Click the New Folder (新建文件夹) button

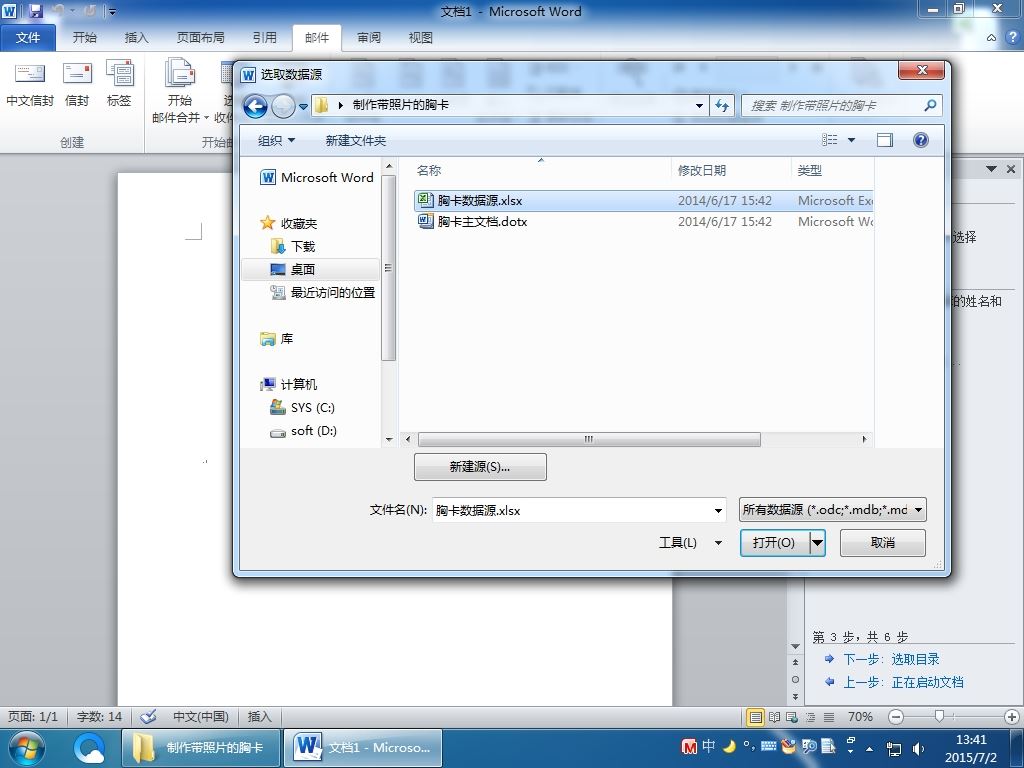pos(356,140)
